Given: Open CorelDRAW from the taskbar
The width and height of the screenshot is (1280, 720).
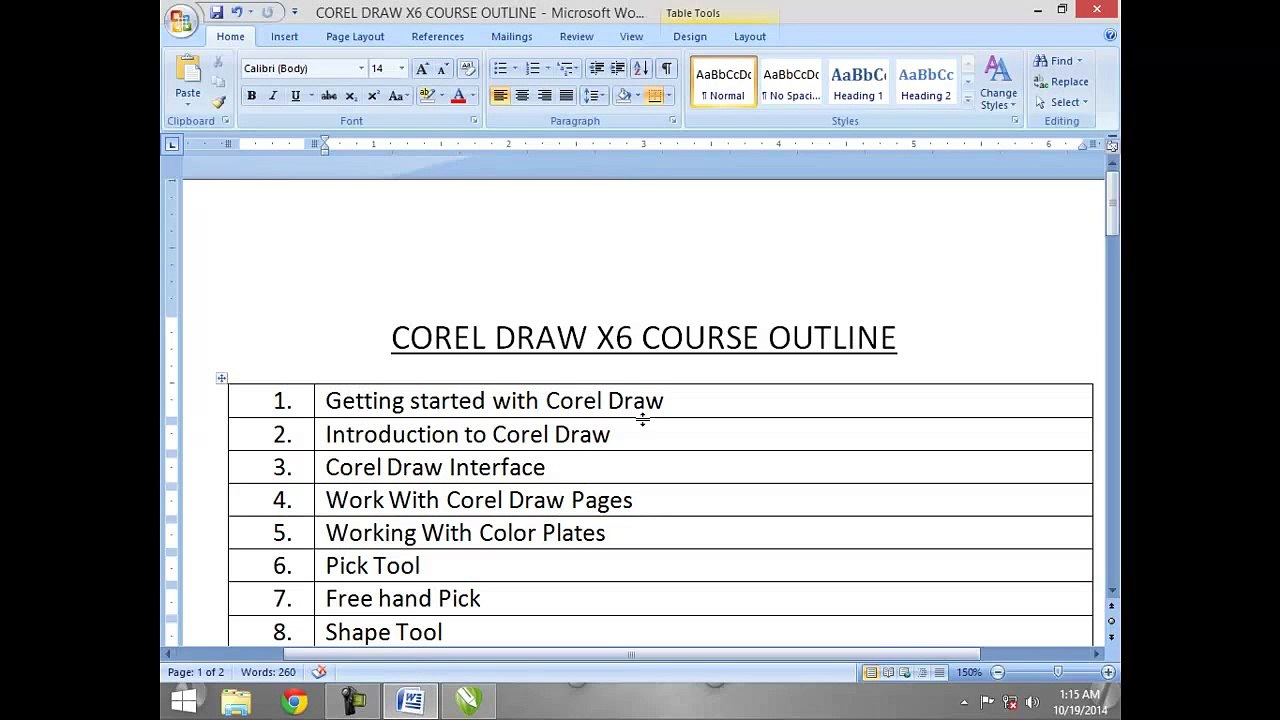Looking at the screenshot, I should click(468, 701).
